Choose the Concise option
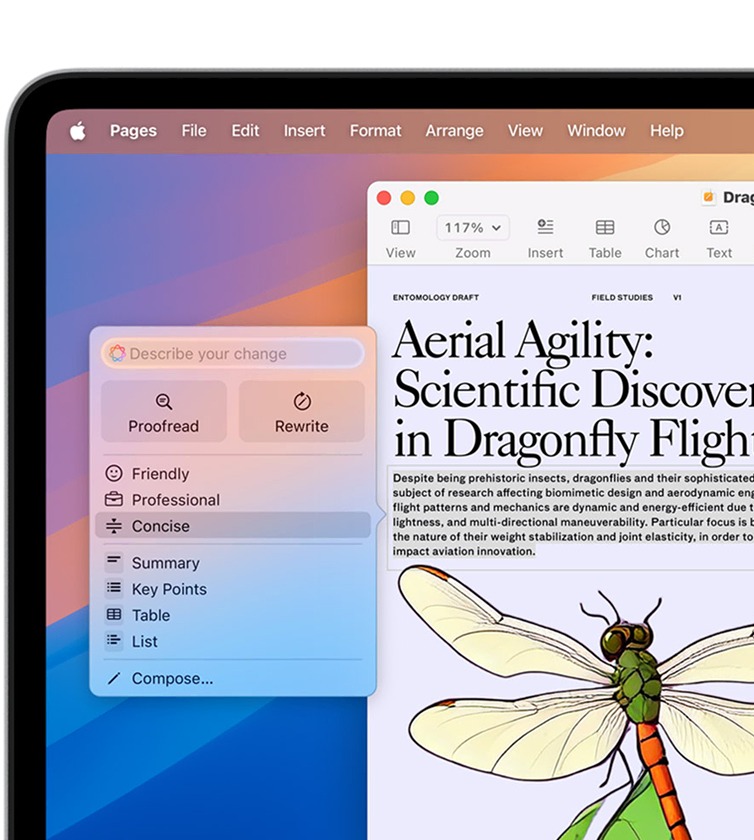The height and width of the screenshot is (840, 754). click(x=233, y=526)
